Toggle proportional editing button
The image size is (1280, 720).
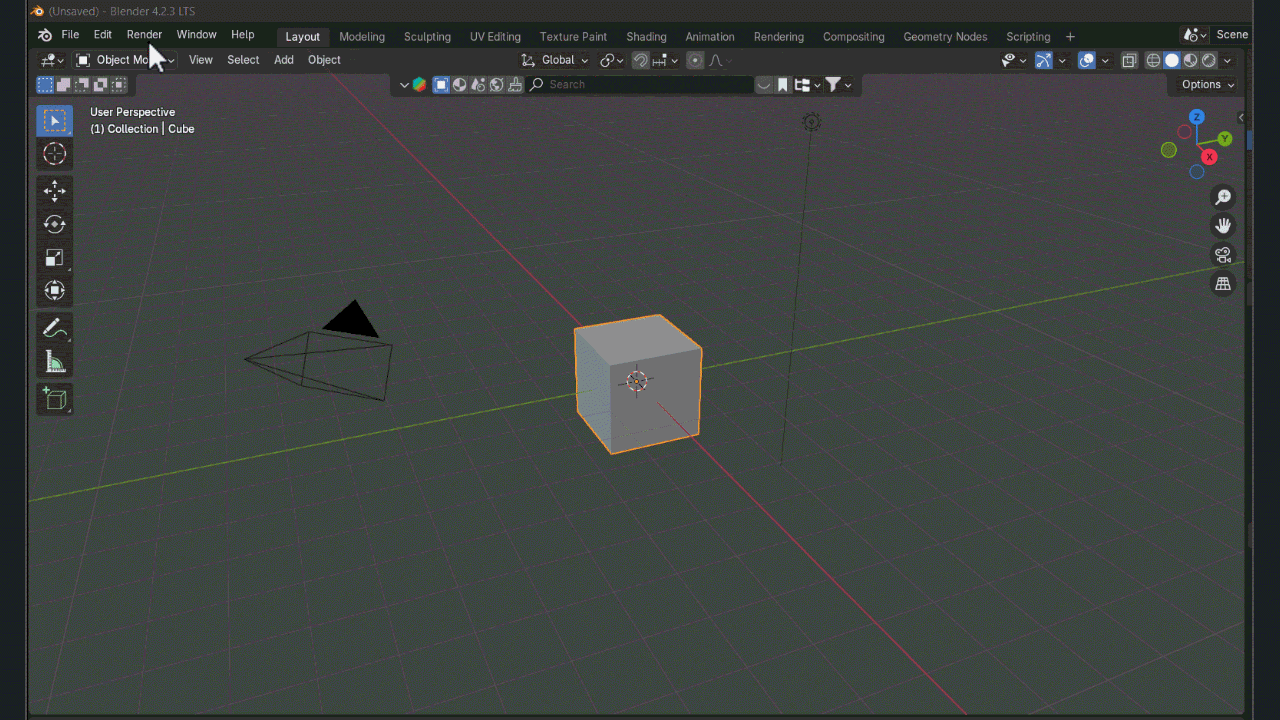[695, 60]
